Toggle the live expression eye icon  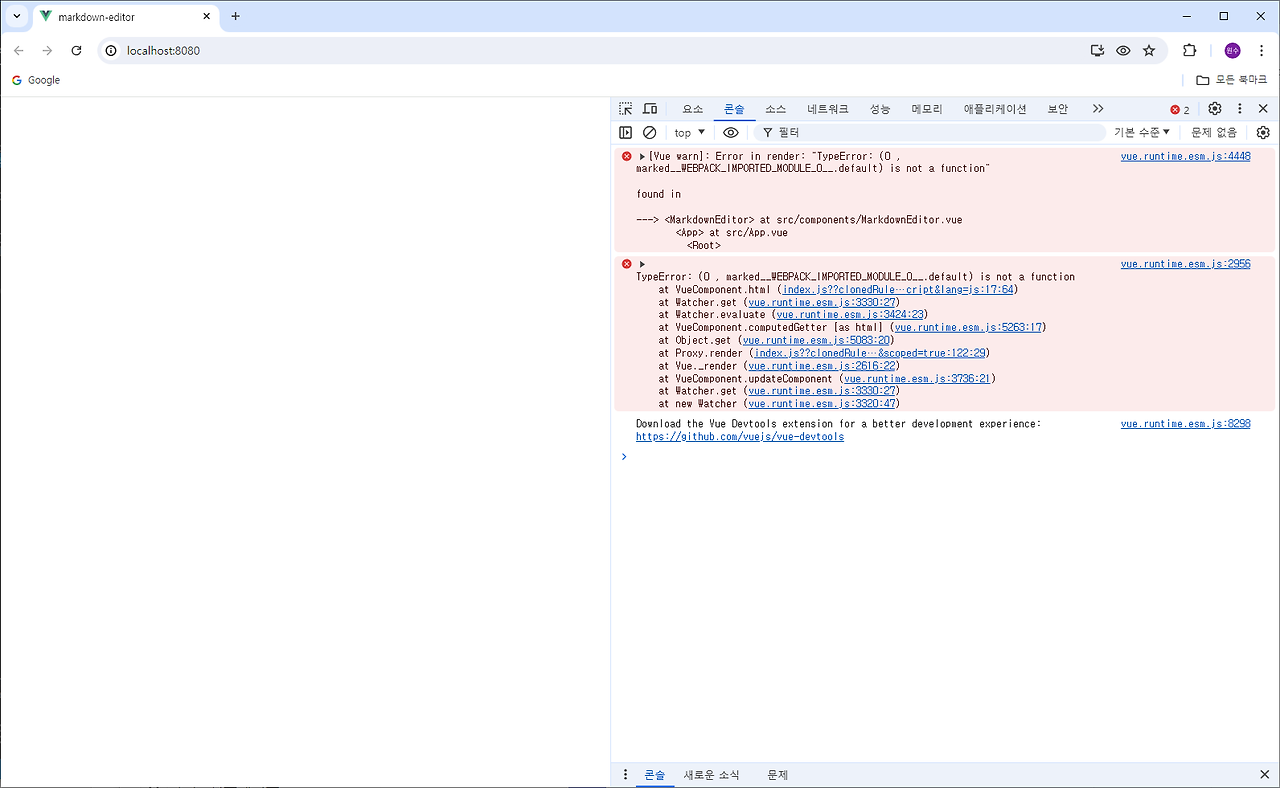(731, 132)
